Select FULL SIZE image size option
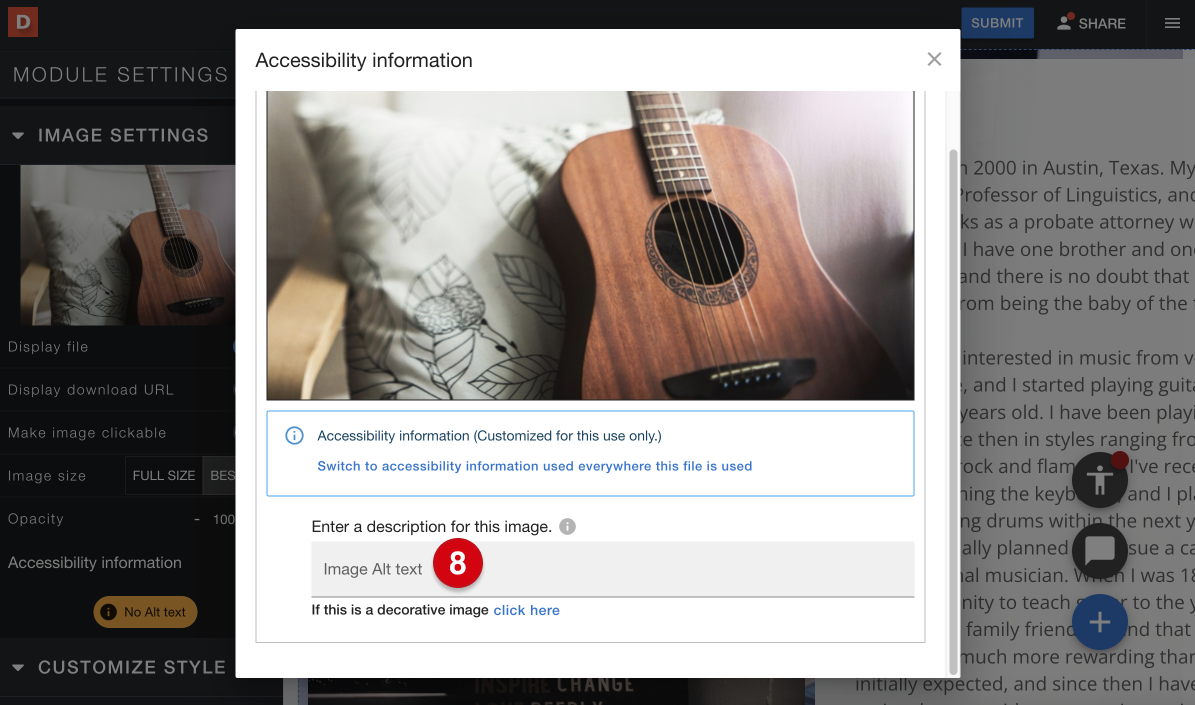The height and width of the screenshot is (705, 1195). pos(164,476)
